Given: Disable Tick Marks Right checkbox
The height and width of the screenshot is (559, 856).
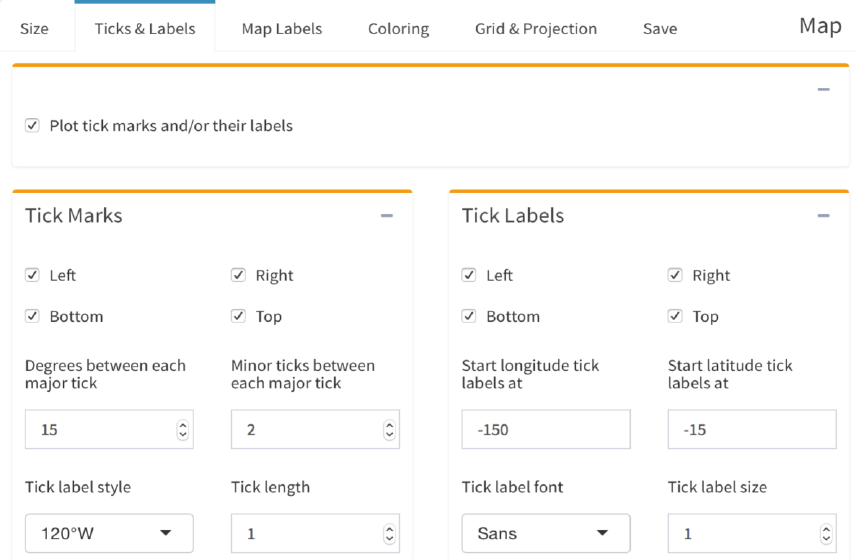Looking at the screenshot, I should pyautogui.click(x=238, y=275).
